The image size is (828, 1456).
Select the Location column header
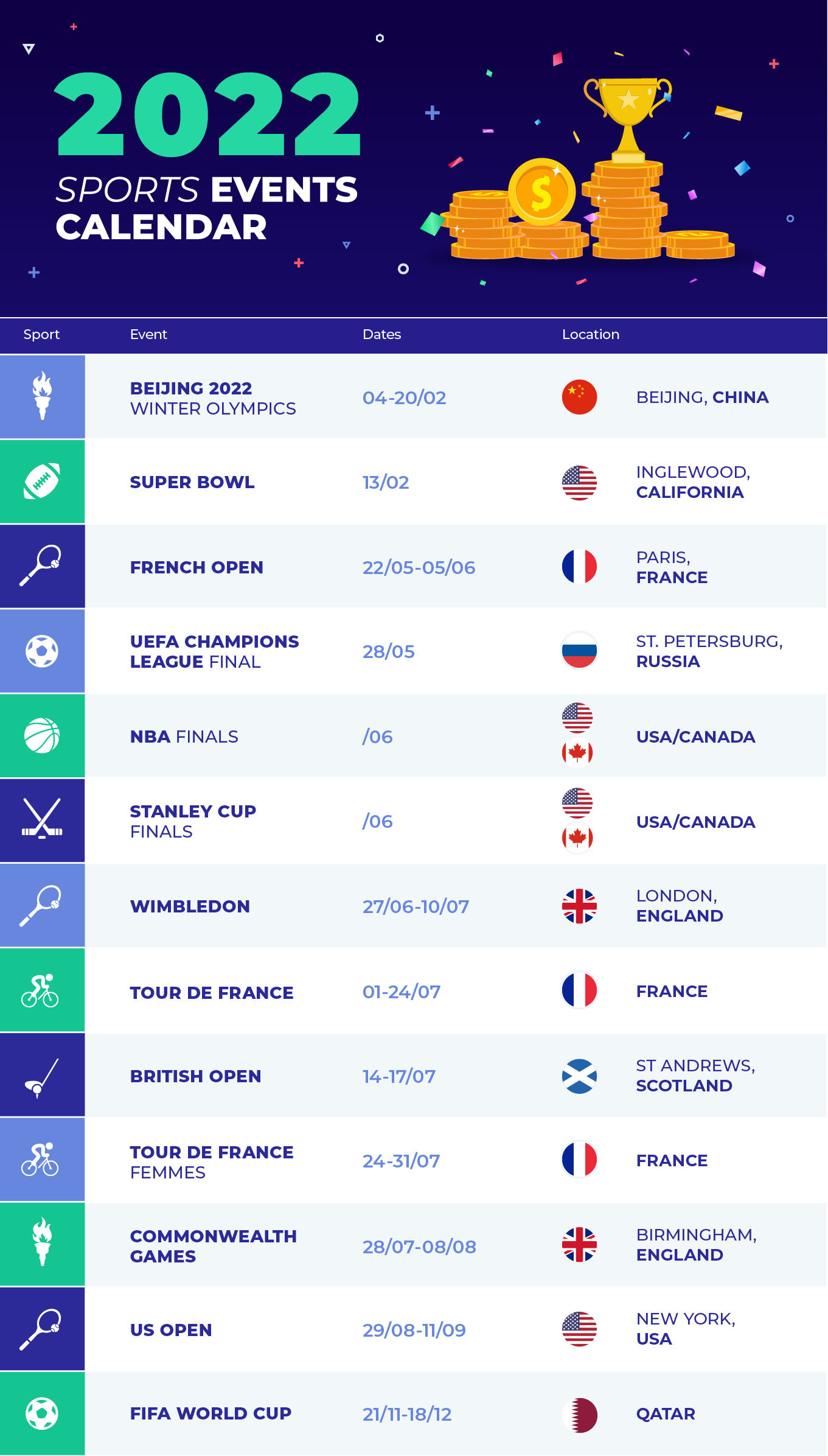coord(590,334)
